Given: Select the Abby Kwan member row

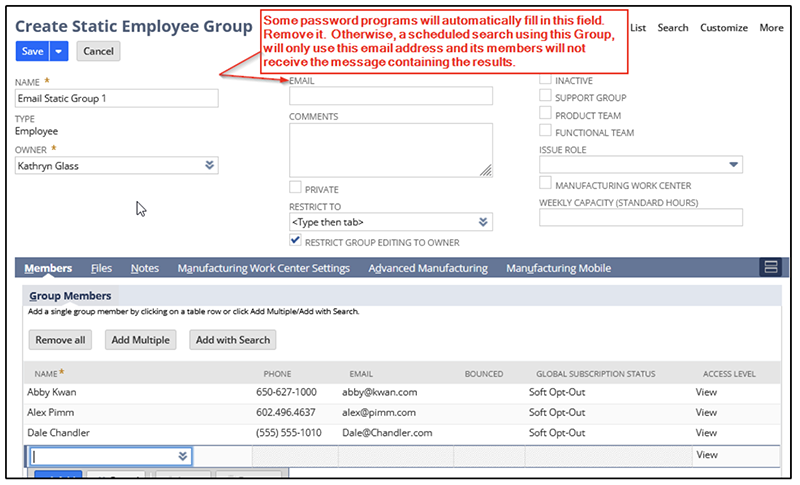Looking at the screenshot, I should (x=52, y=392).
